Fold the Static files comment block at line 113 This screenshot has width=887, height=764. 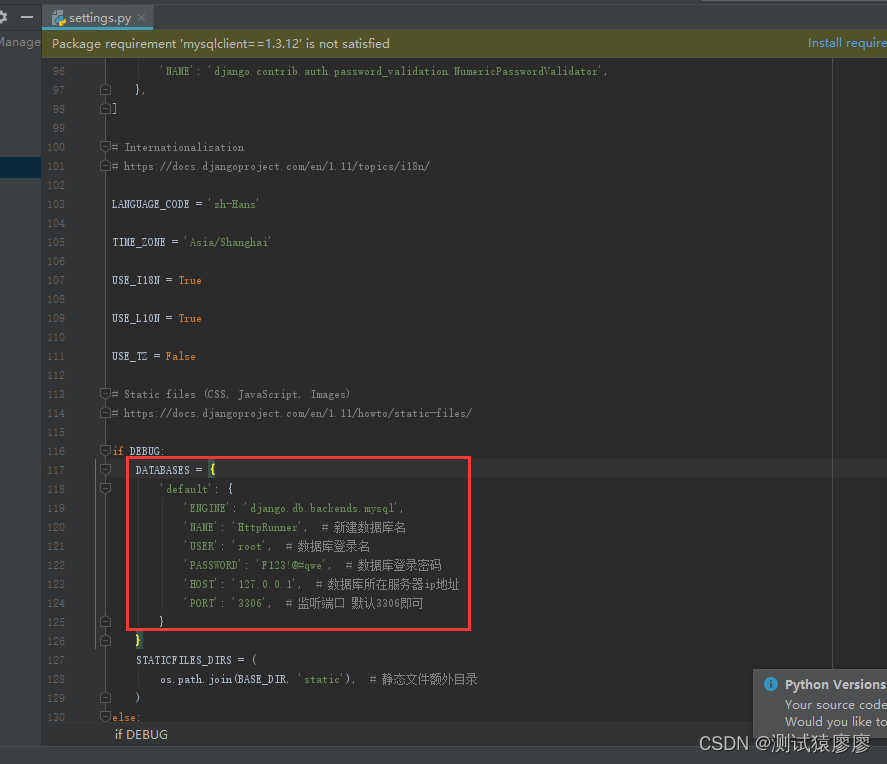[x=105, y=394]
